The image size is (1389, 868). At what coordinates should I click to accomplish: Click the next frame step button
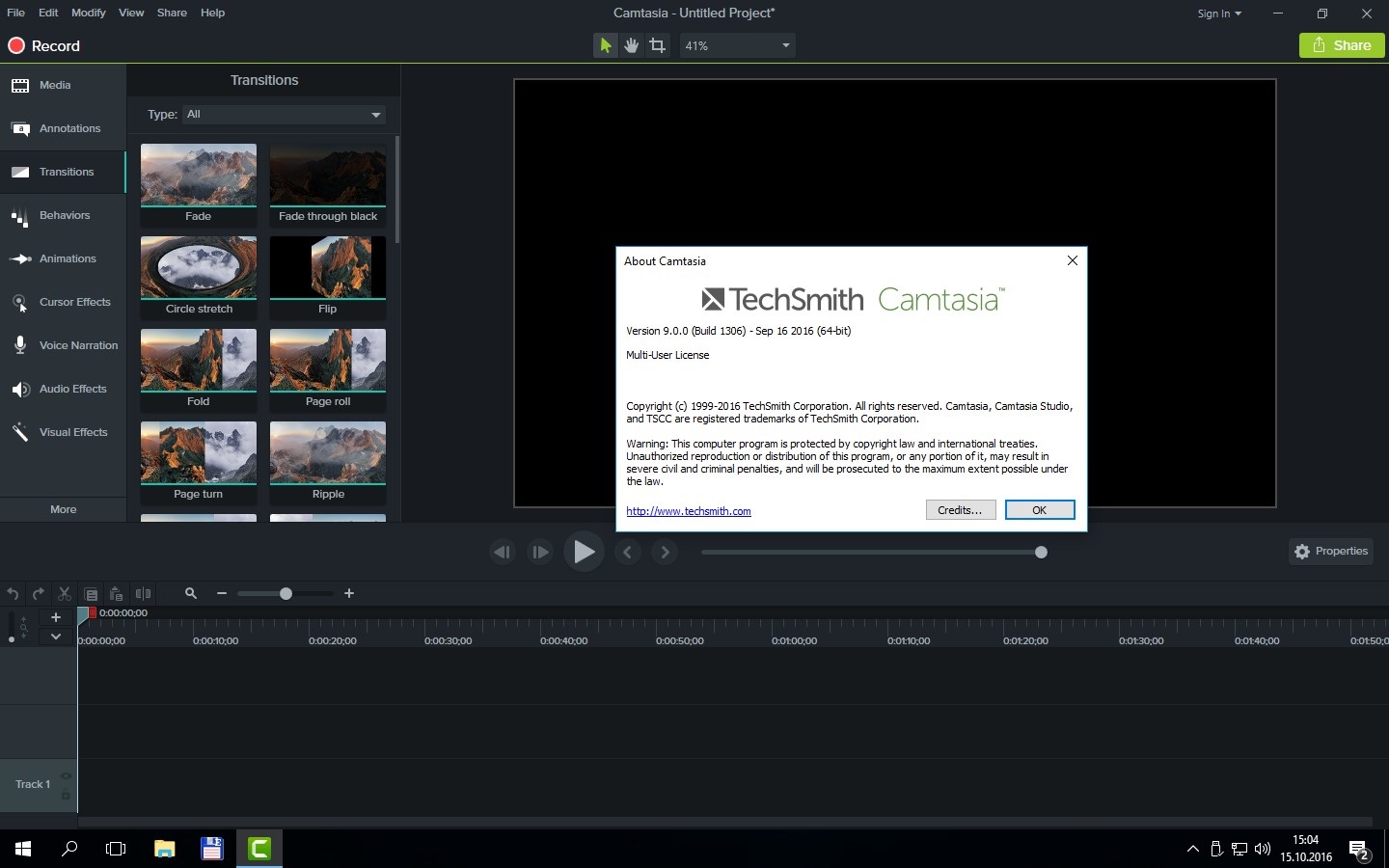click(x=540, y=553)
